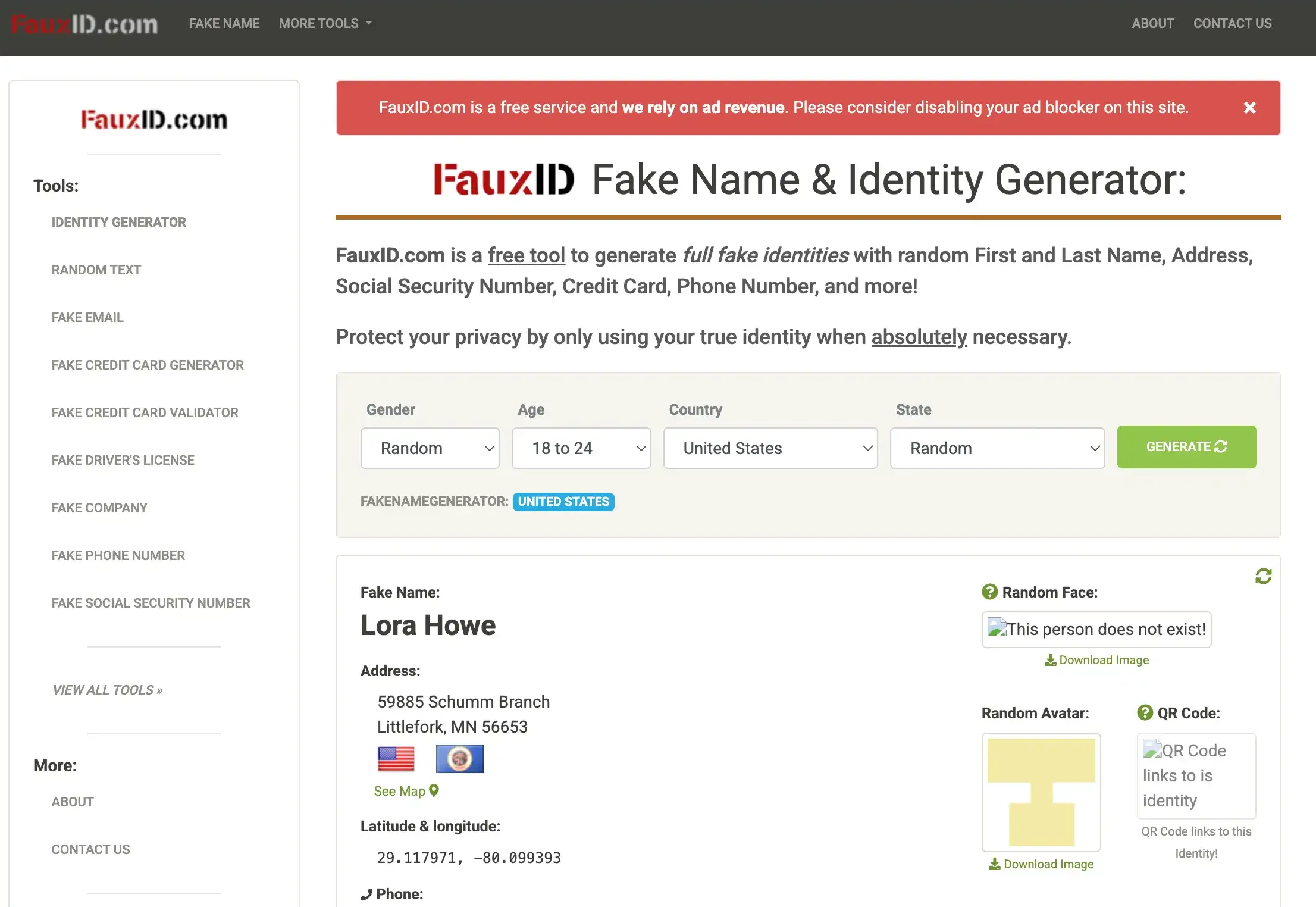
Task: Click the UNITED STATES badge tag
Action: (563, 502)
